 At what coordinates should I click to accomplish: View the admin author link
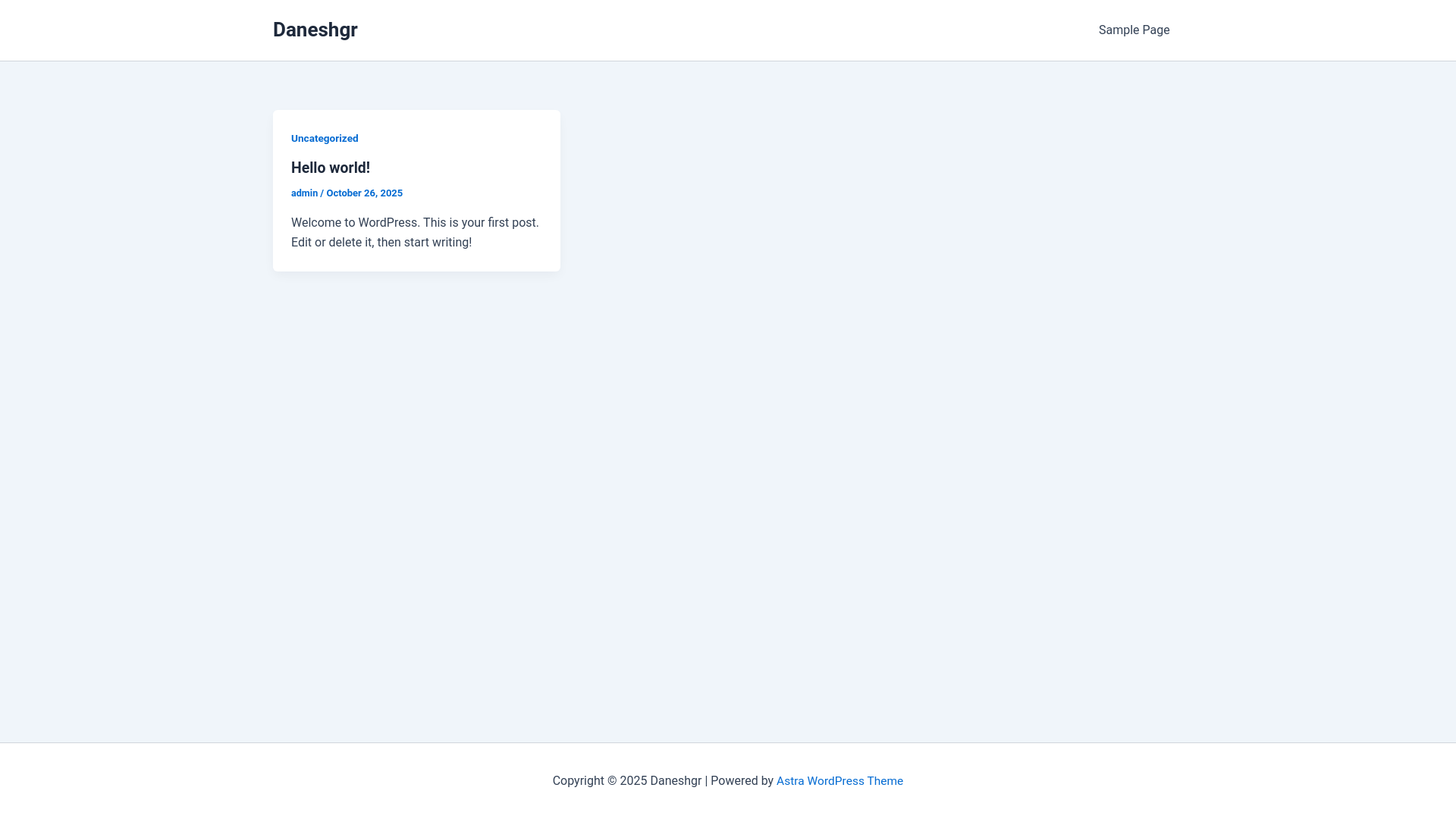304,193
